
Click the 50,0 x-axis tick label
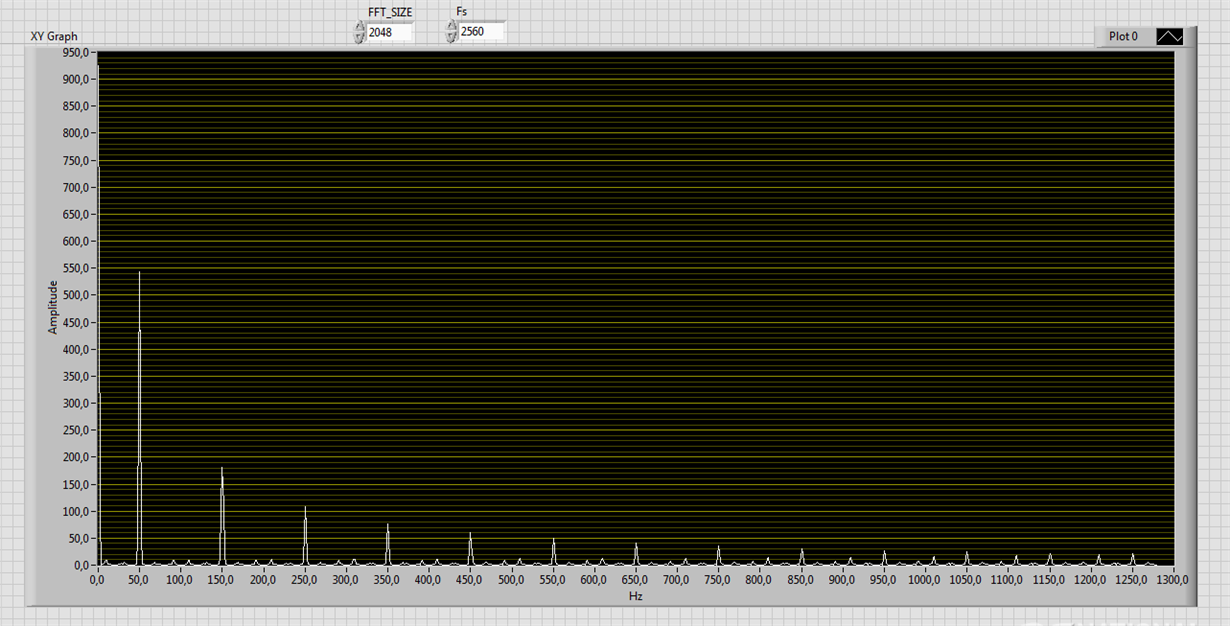pos(138,579)
